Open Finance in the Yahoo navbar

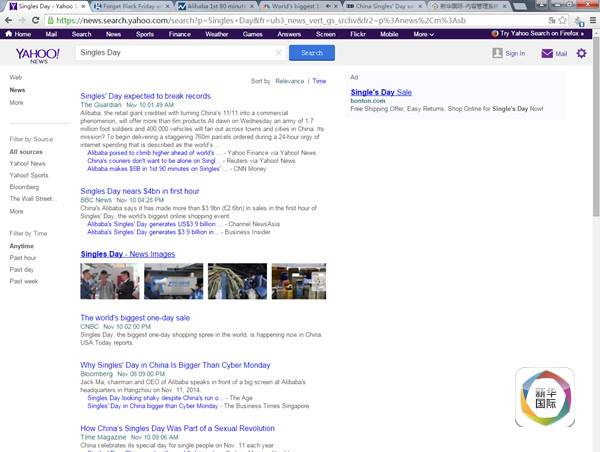point(179,34)
